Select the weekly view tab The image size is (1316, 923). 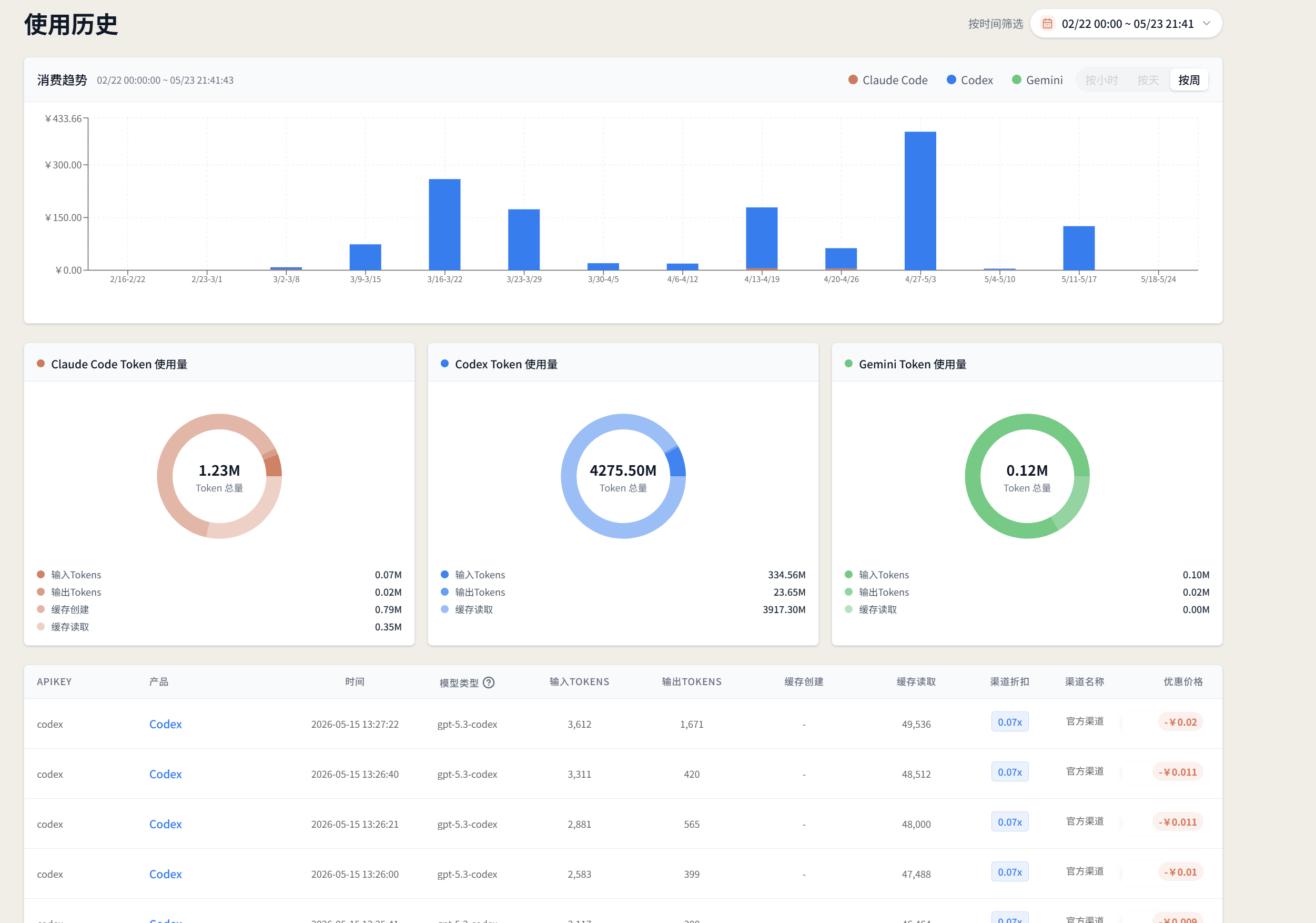click(x=1189, y=79)
